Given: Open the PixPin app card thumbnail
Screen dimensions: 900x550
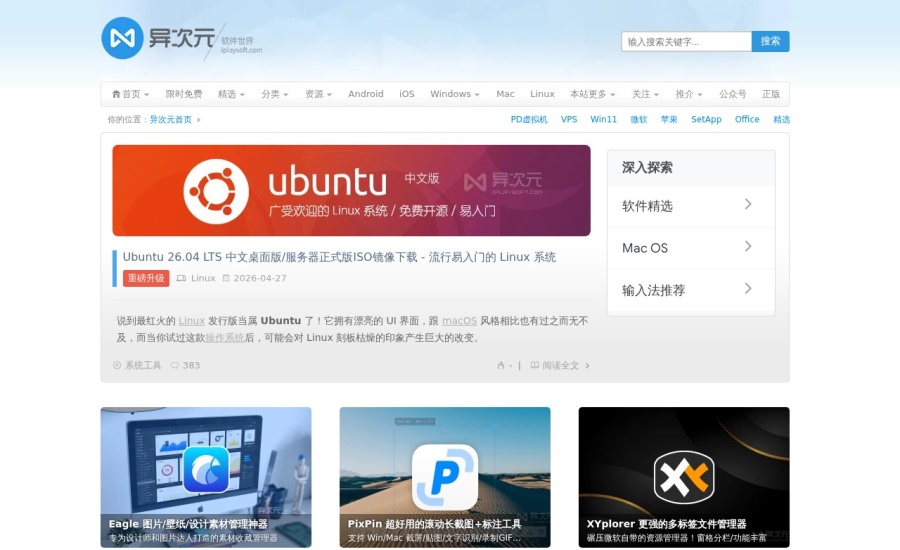Looking at the screenshot, I should click(x=445, y=477).
